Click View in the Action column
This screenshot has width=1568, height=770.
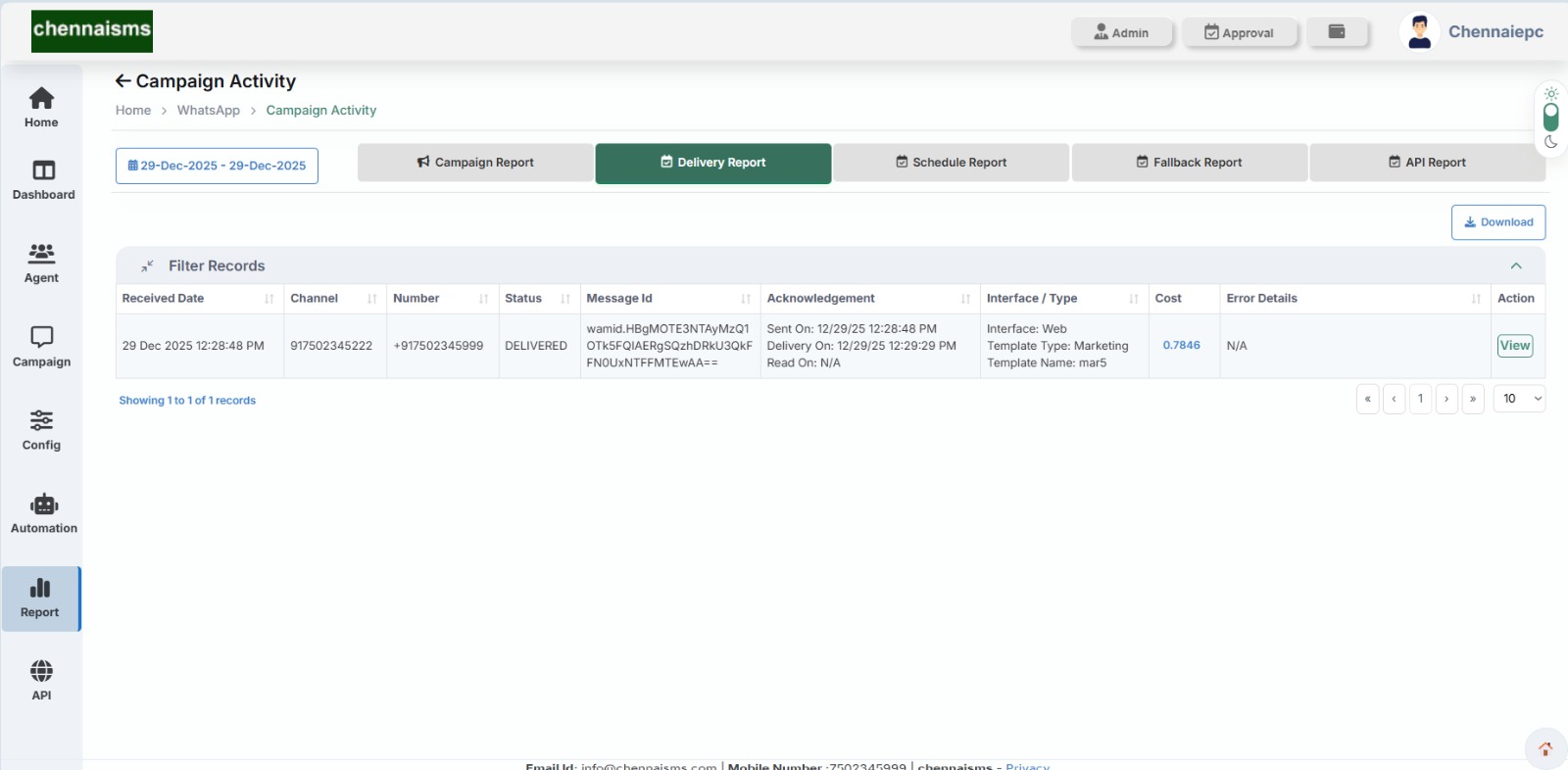pos(1514,346)
